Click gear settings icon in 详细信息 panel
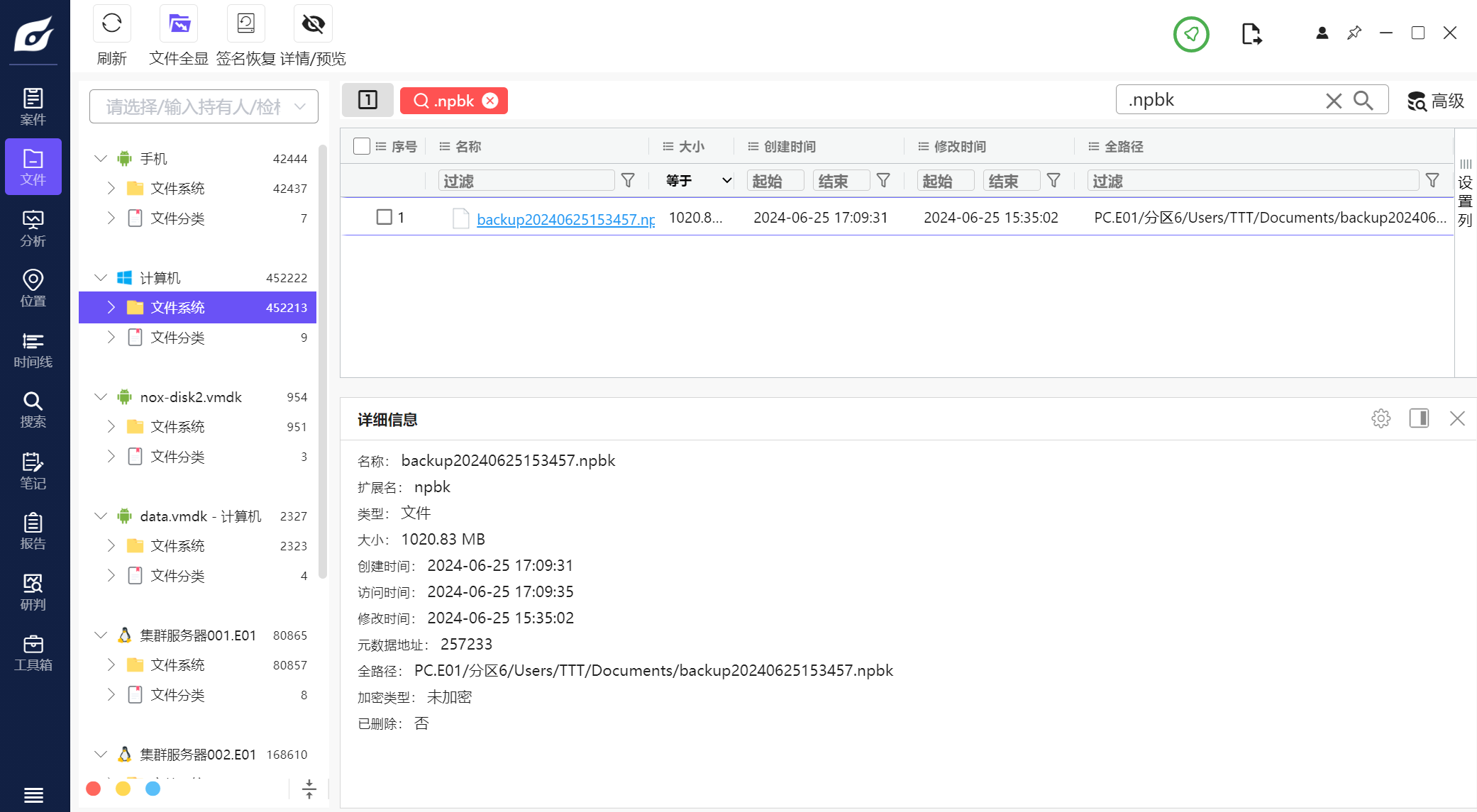1477x812 pixels. pos(1381,418)
